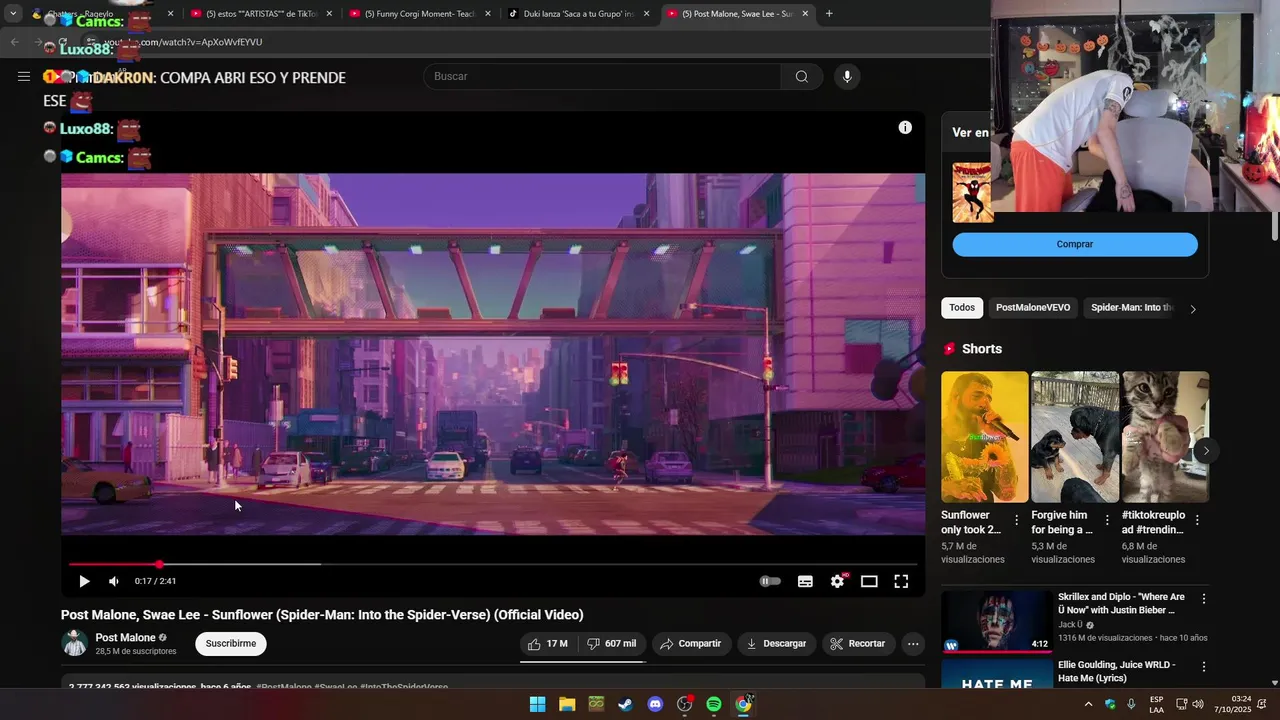The image size is (1280, 720).
Task: Dislike the video showing 607 mil
Action: [612, 644]
